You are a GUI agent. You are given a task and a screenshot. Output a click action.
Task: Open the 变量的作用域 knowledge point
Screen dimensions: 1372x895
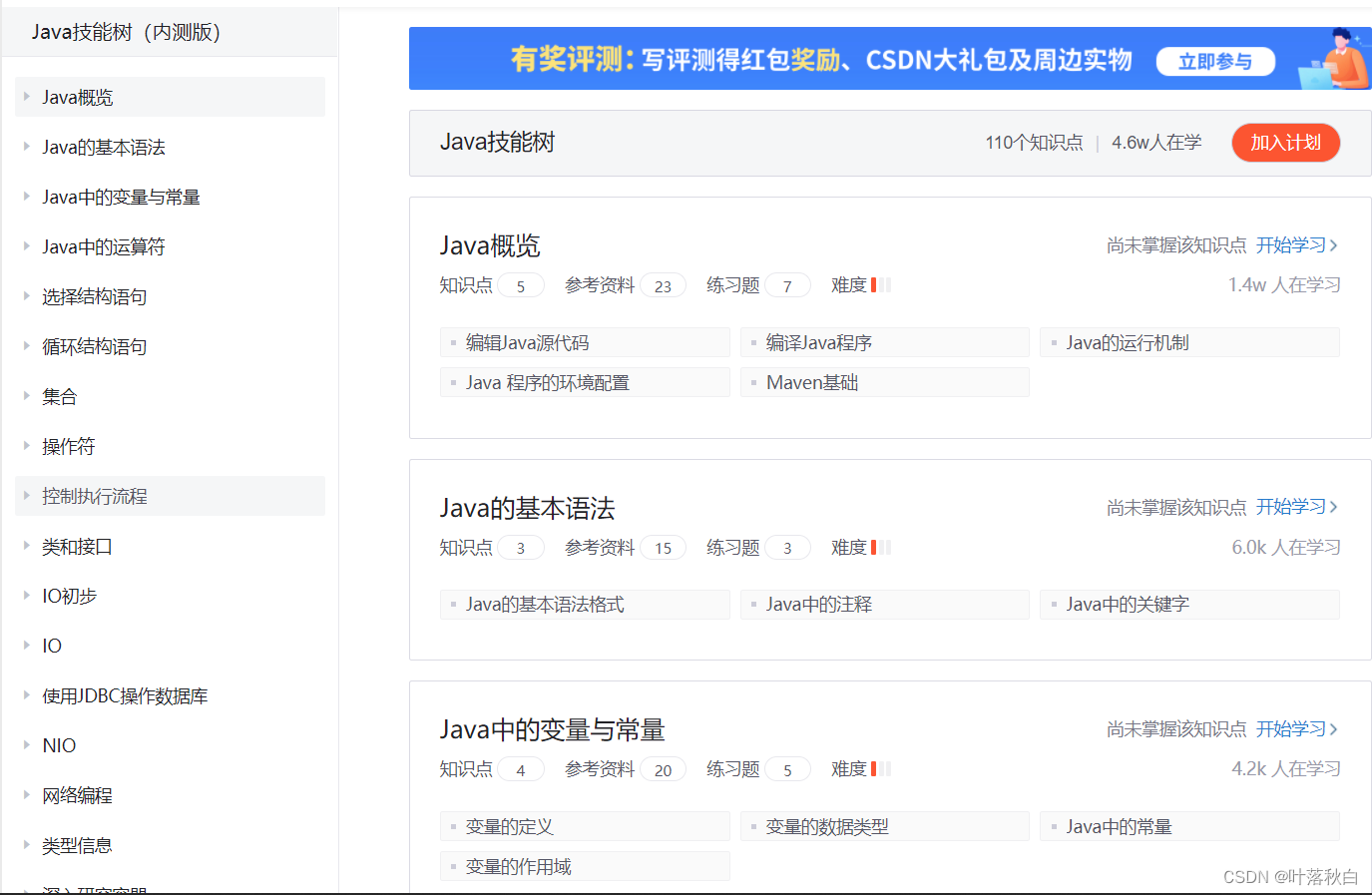[585, 866]
